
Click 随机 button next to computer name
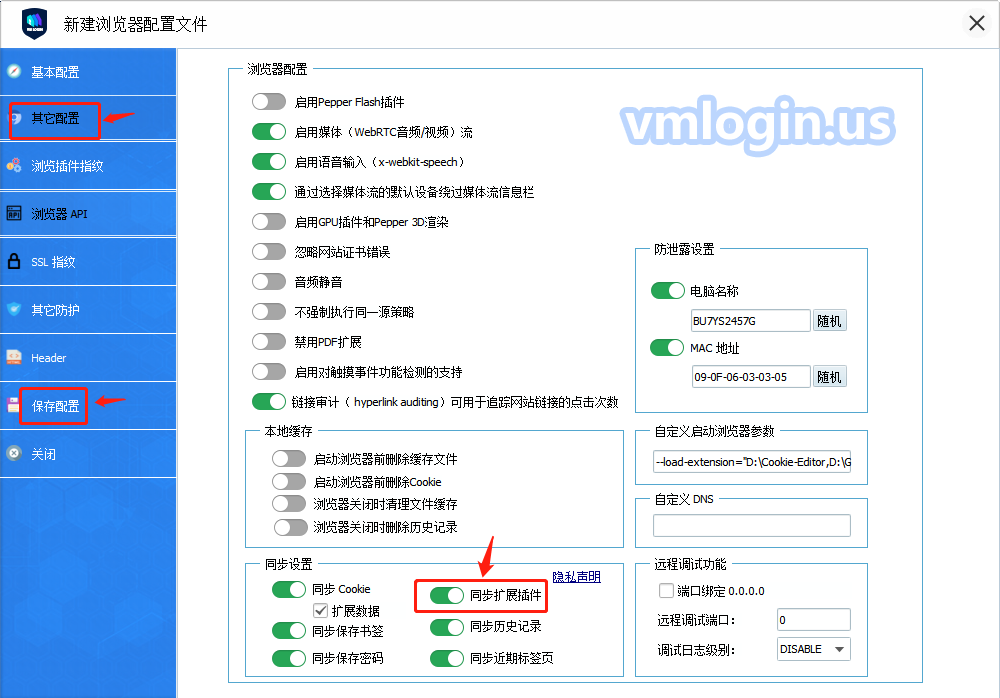(829, 321)
